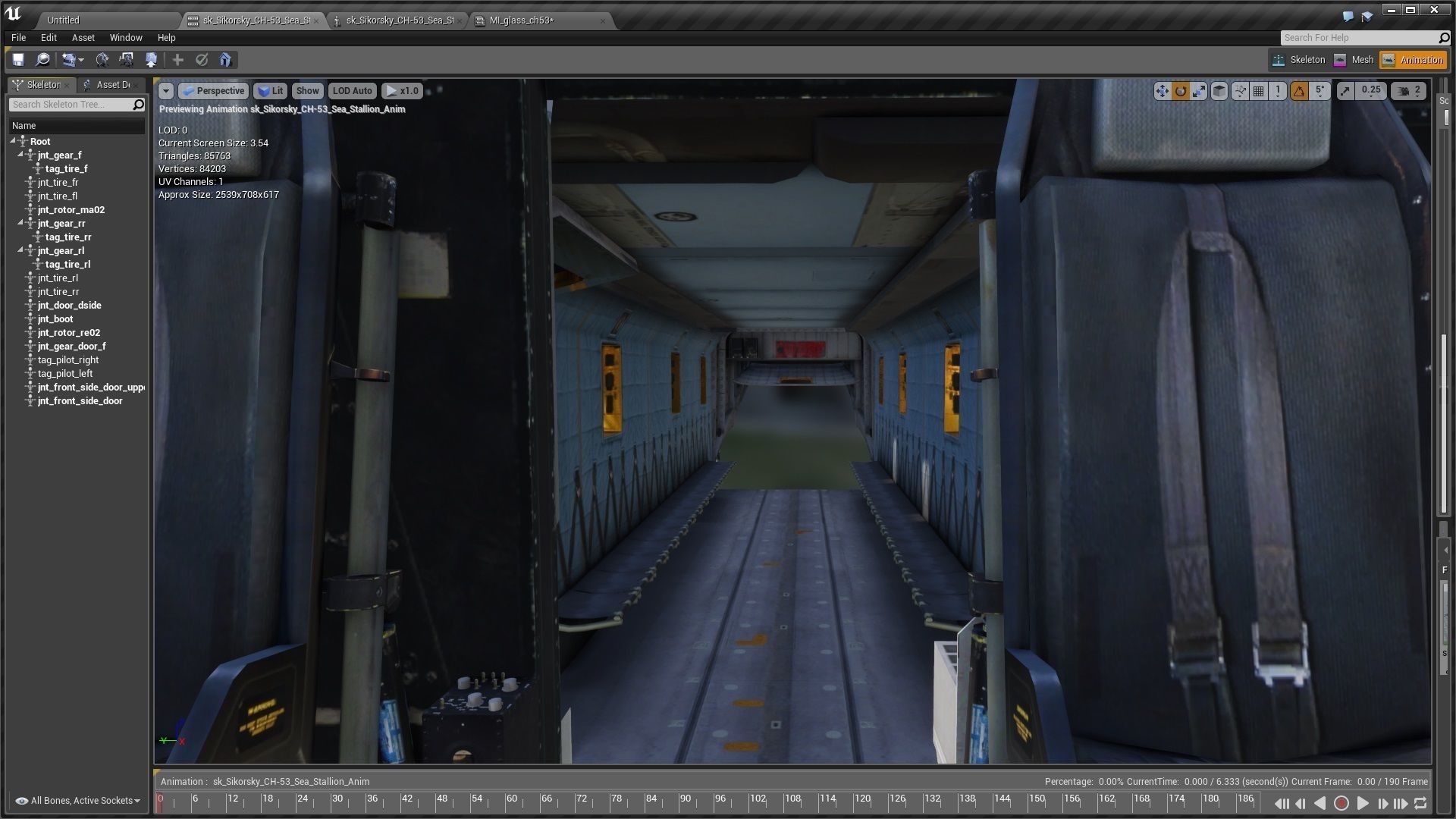Open the Asset menu
The height and width of the screenshot is (819, 1456).
click(83, 38)
